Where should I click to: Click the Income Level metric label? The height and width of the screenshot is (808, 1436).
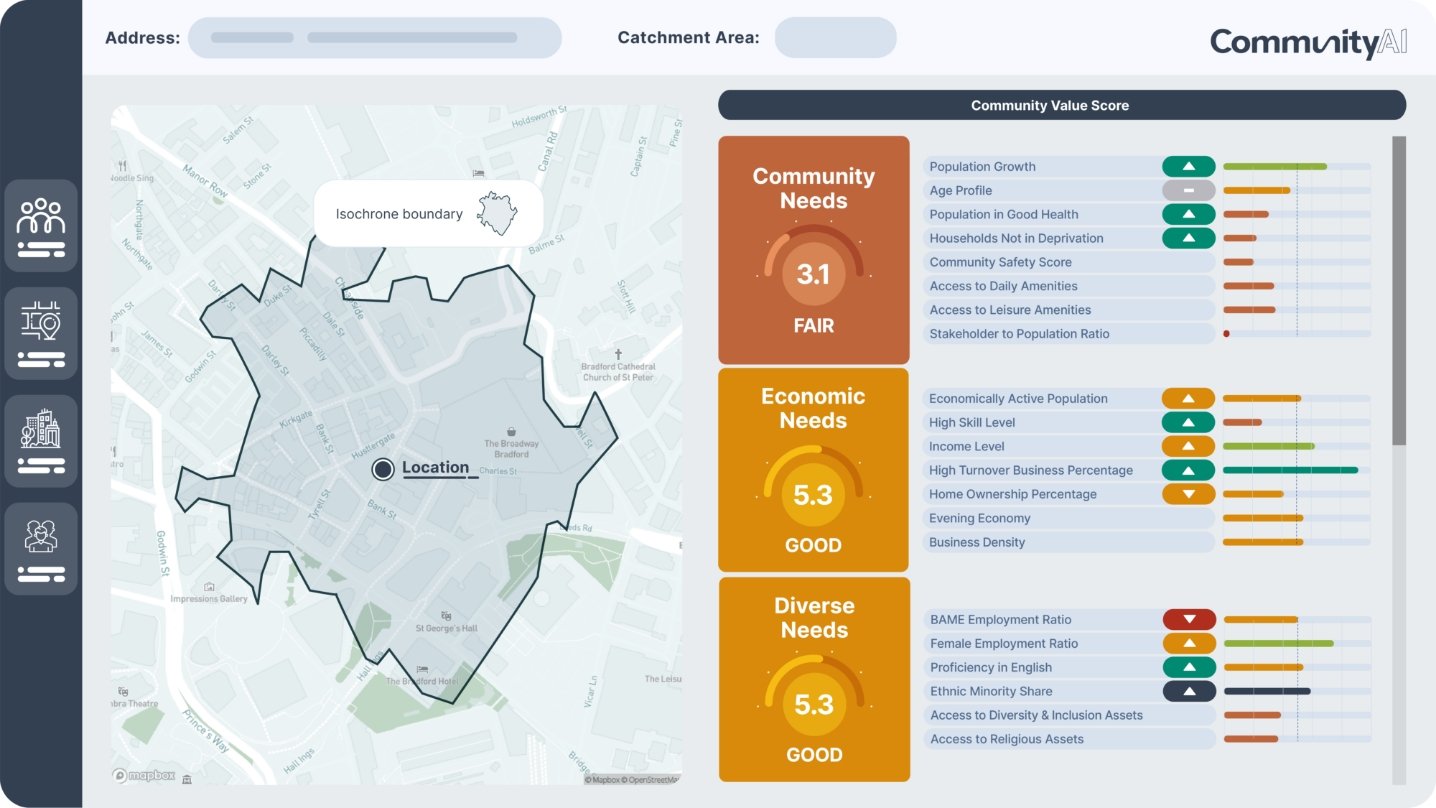[x=966, y=445]
